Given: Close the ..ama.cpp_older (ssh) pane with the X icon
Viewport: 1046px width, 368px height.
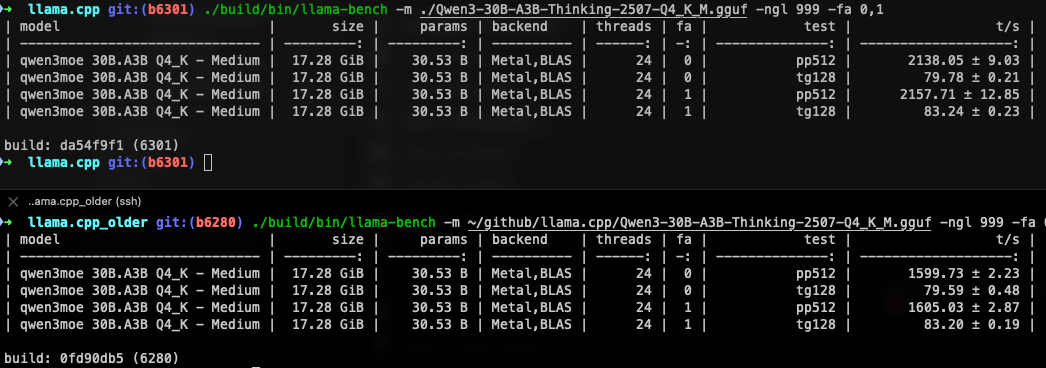Looking at the screenshot, I should [x=12, y=201].
